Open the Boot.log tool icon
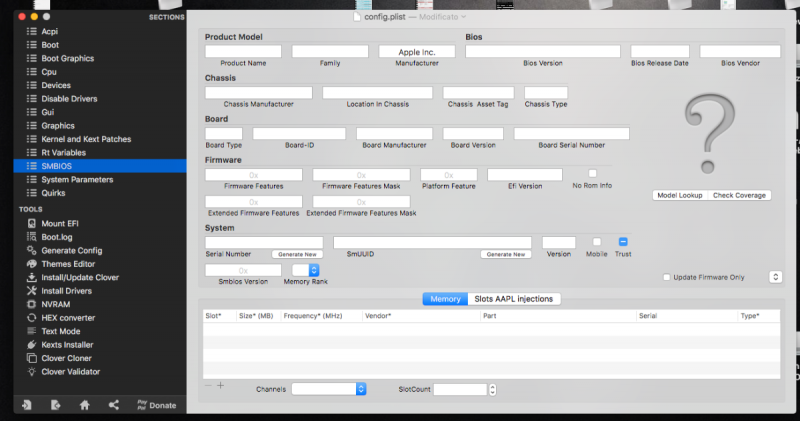The image size is (800, 421). [x=32, y=237]
